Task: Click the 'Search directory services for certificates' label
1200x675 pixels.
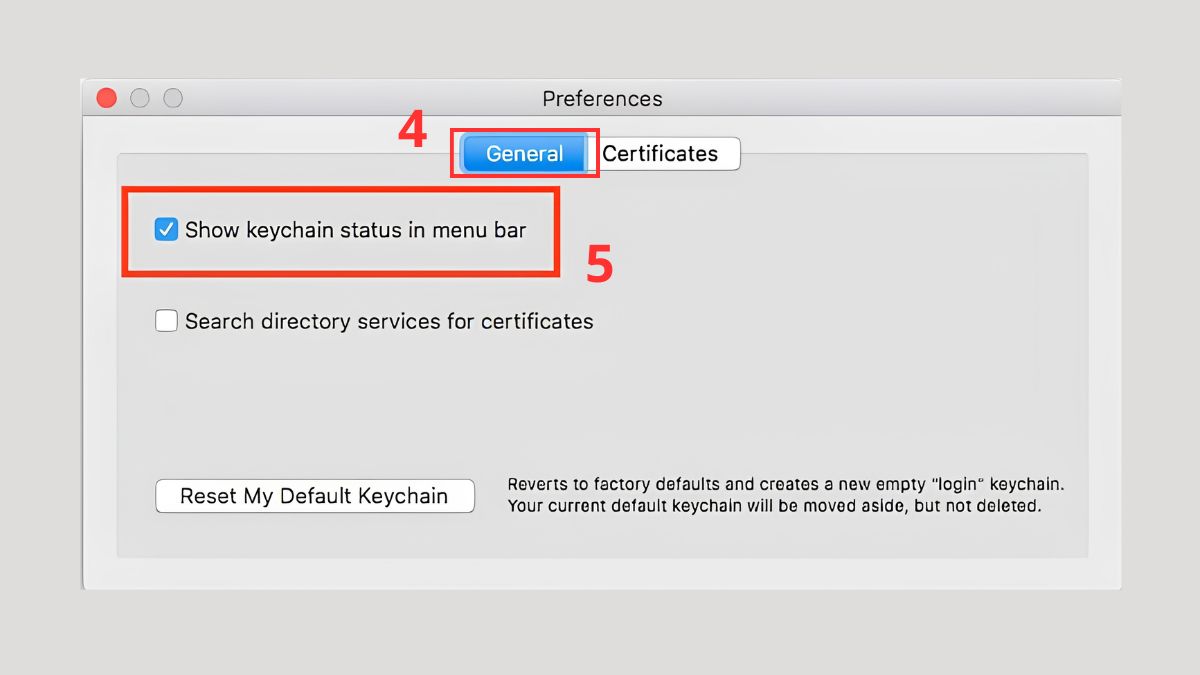Action: (x=389, y=321)
